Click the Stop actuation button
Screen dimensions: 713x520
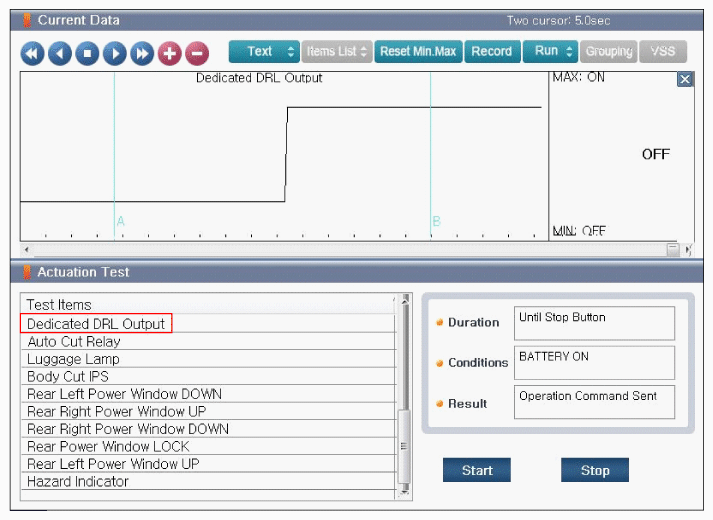click(x=595, y=470)
